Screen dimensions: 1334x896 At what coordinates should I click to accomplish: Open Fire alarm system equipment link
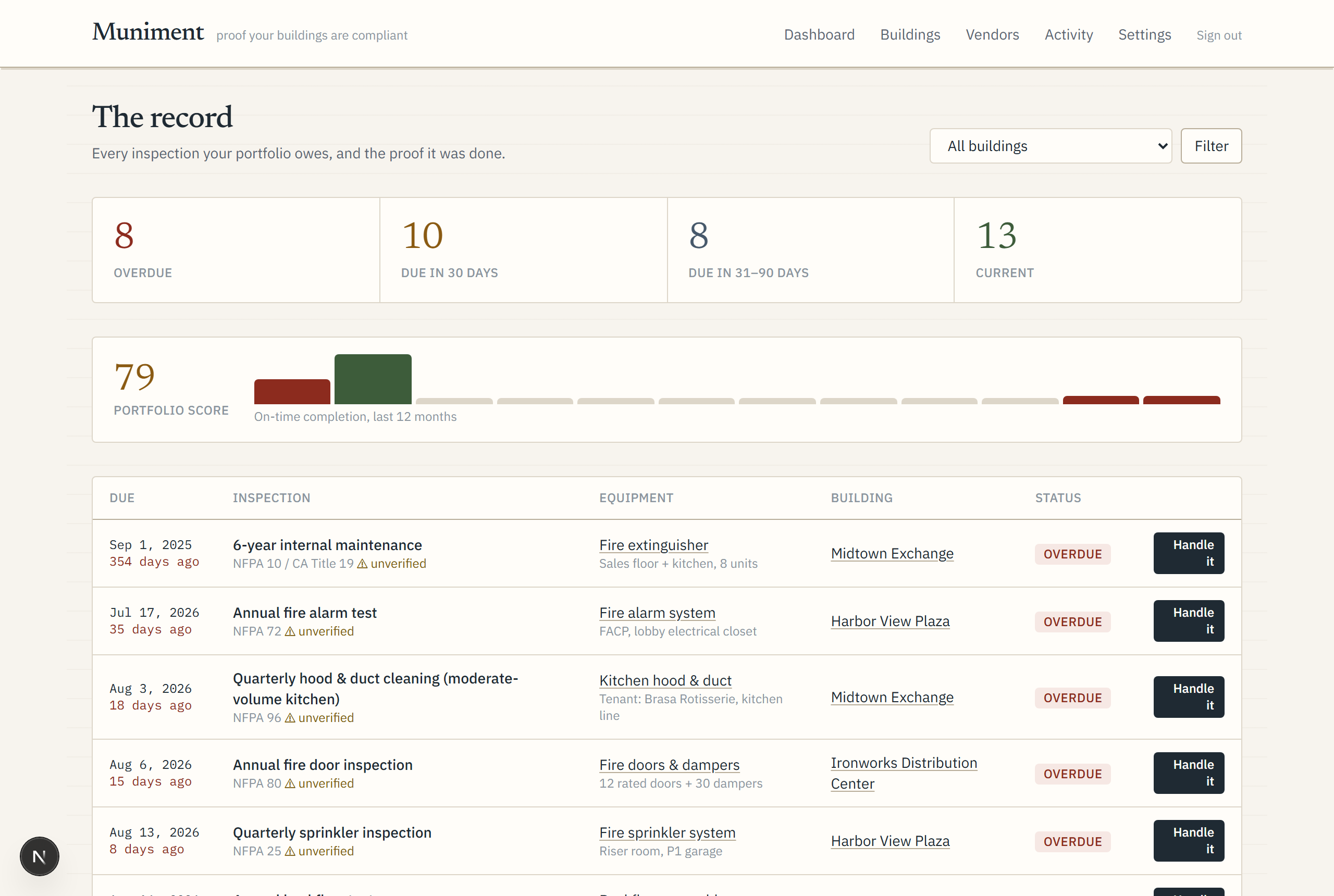pyautogui.click(x=657, y=613)
